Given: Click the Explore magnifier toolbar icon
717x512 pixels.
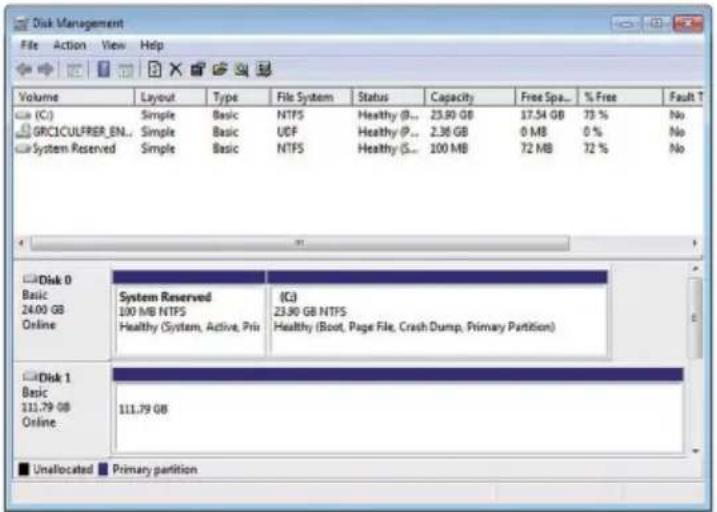Looking at the screenshot, I should (x=241, y=69).
